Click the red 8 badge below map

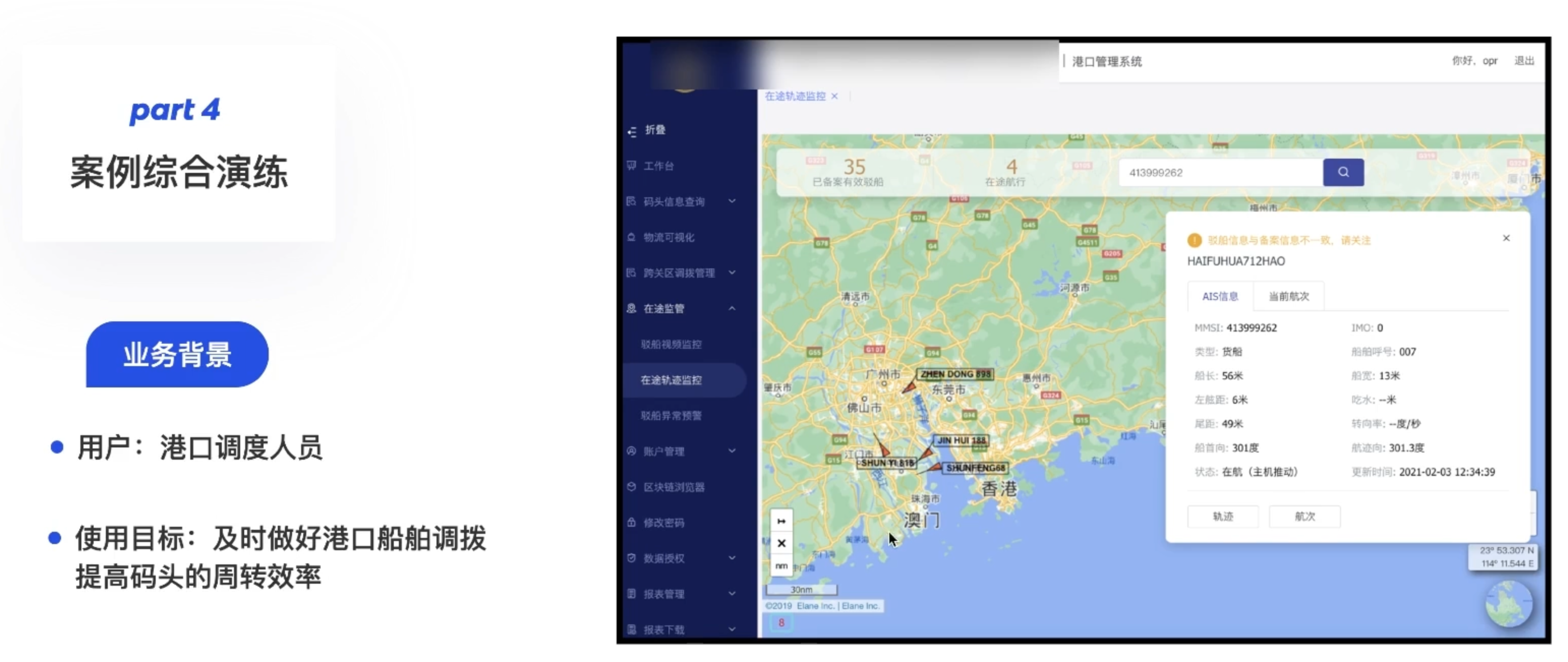pyautogui.click(x=781, y=622)
